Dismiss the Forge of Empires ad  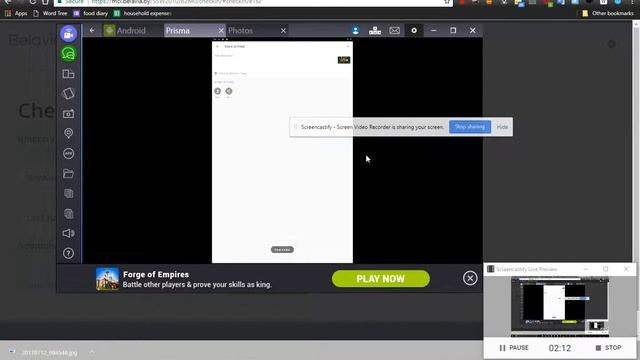click(x=470, y=278)
